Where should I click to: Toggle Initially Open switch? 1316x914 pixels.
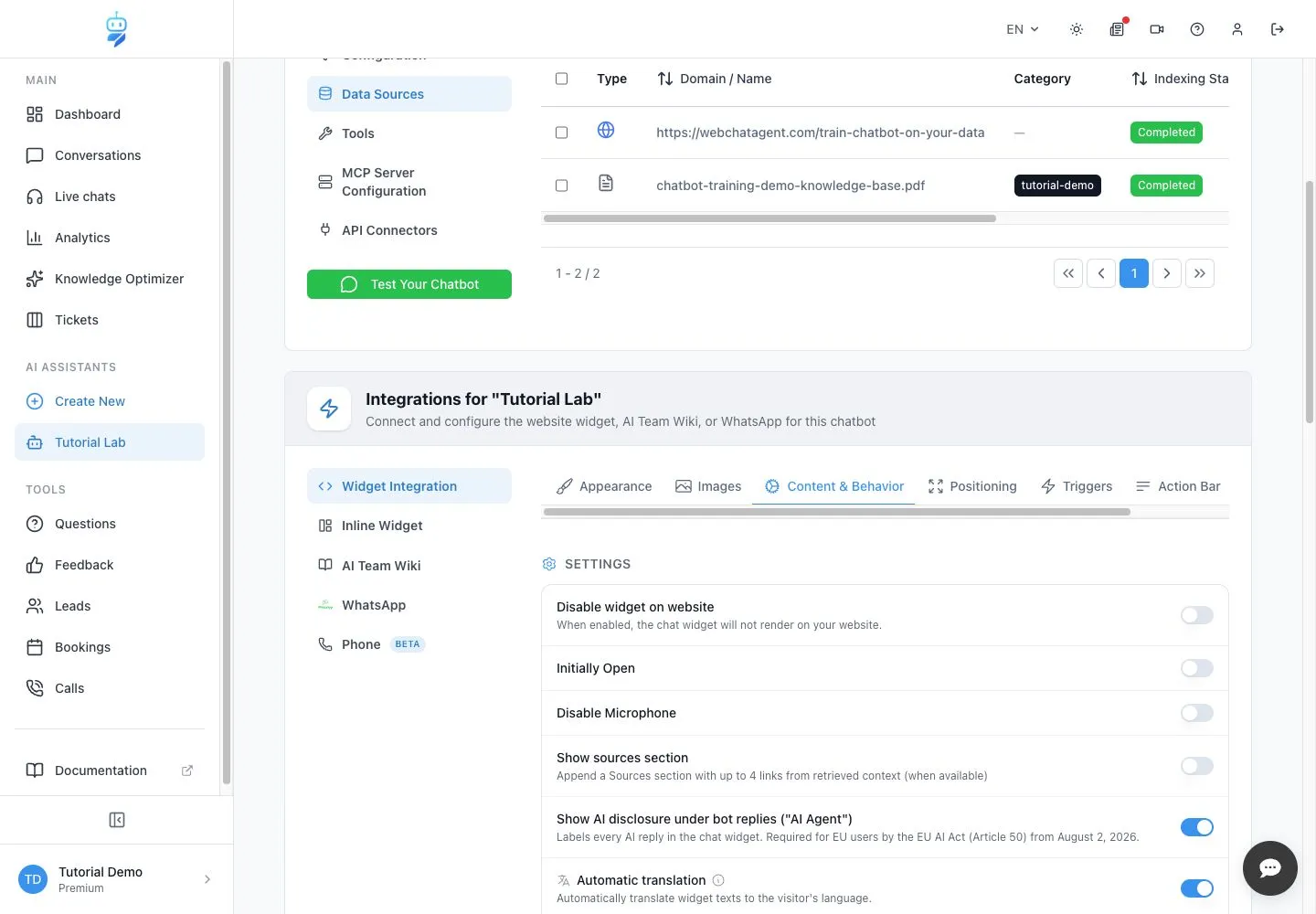point(1197,668)
